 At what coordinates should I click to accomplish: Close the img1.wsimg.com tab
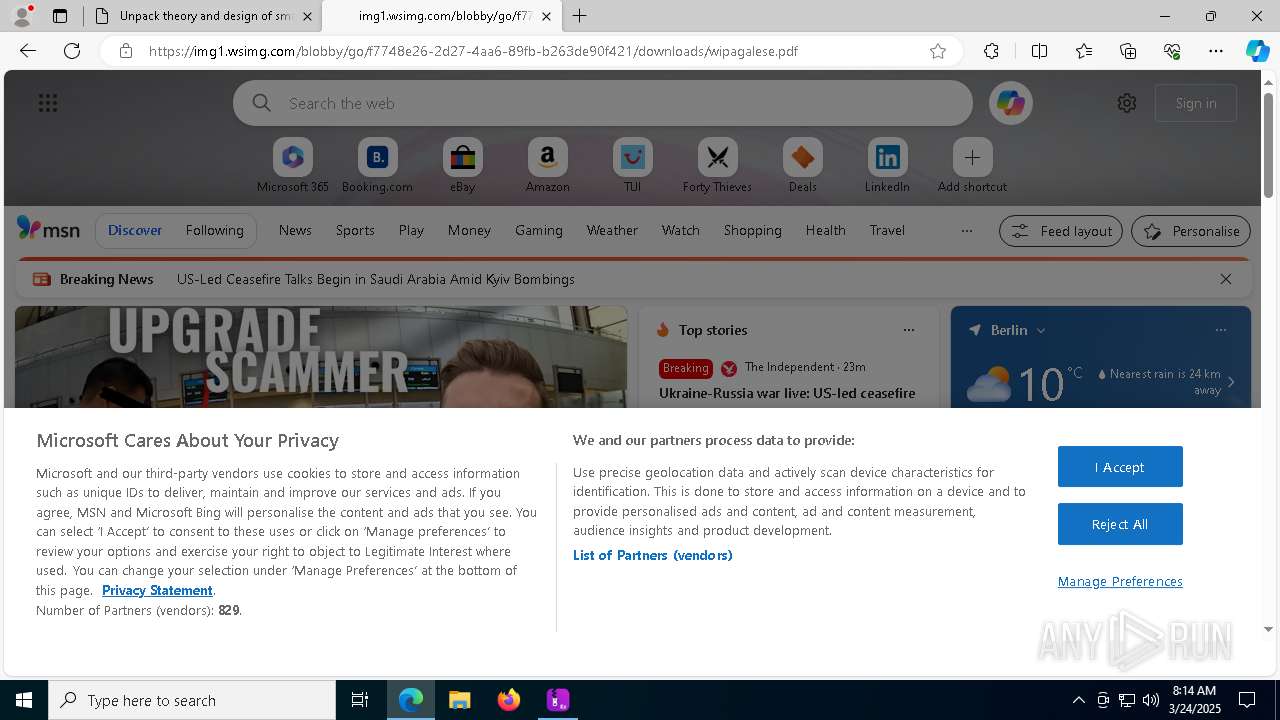click(x=545, y=16)
